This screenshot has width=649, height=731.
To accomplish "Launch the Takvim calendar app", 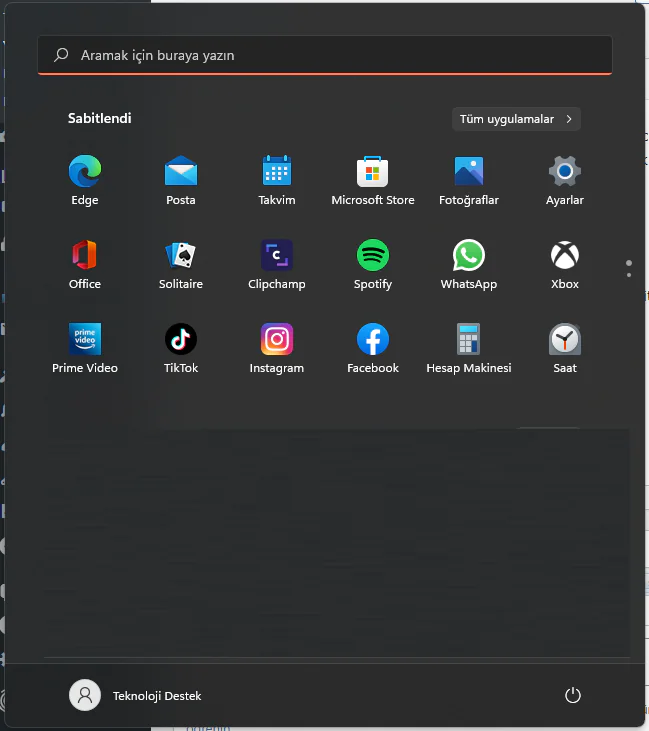I will tap(277, 180).
